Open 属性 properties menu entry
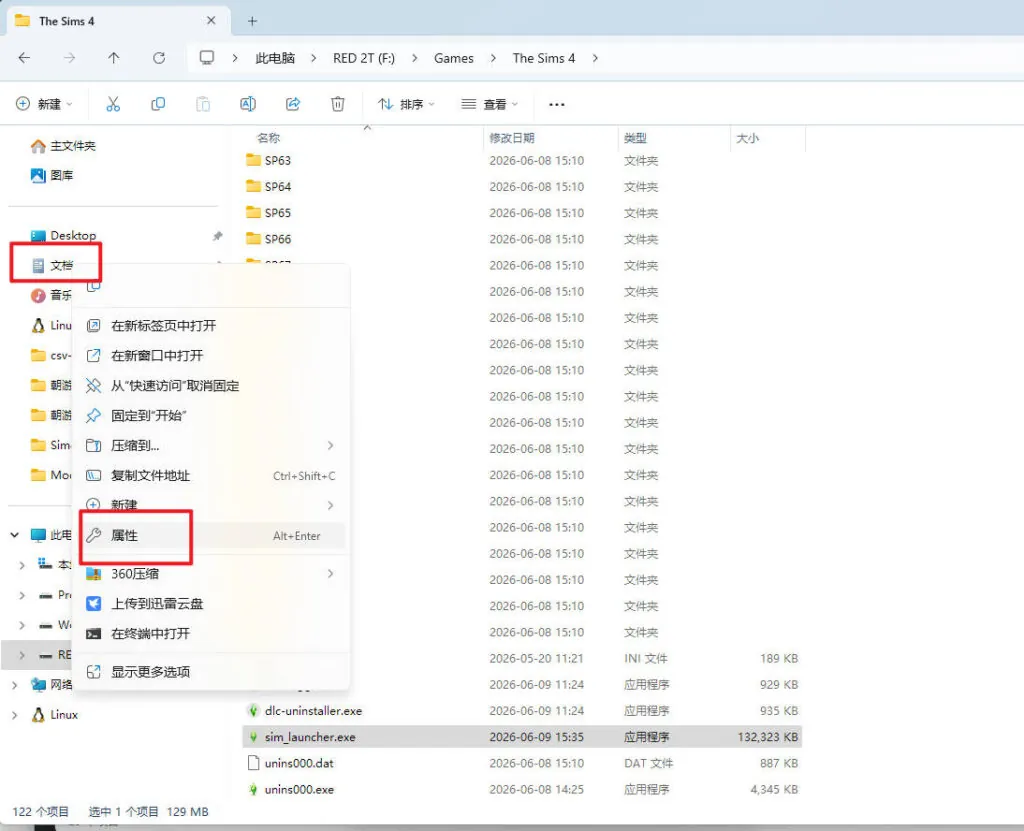This screenshot has width=1024, height=831. pos(211,536)
